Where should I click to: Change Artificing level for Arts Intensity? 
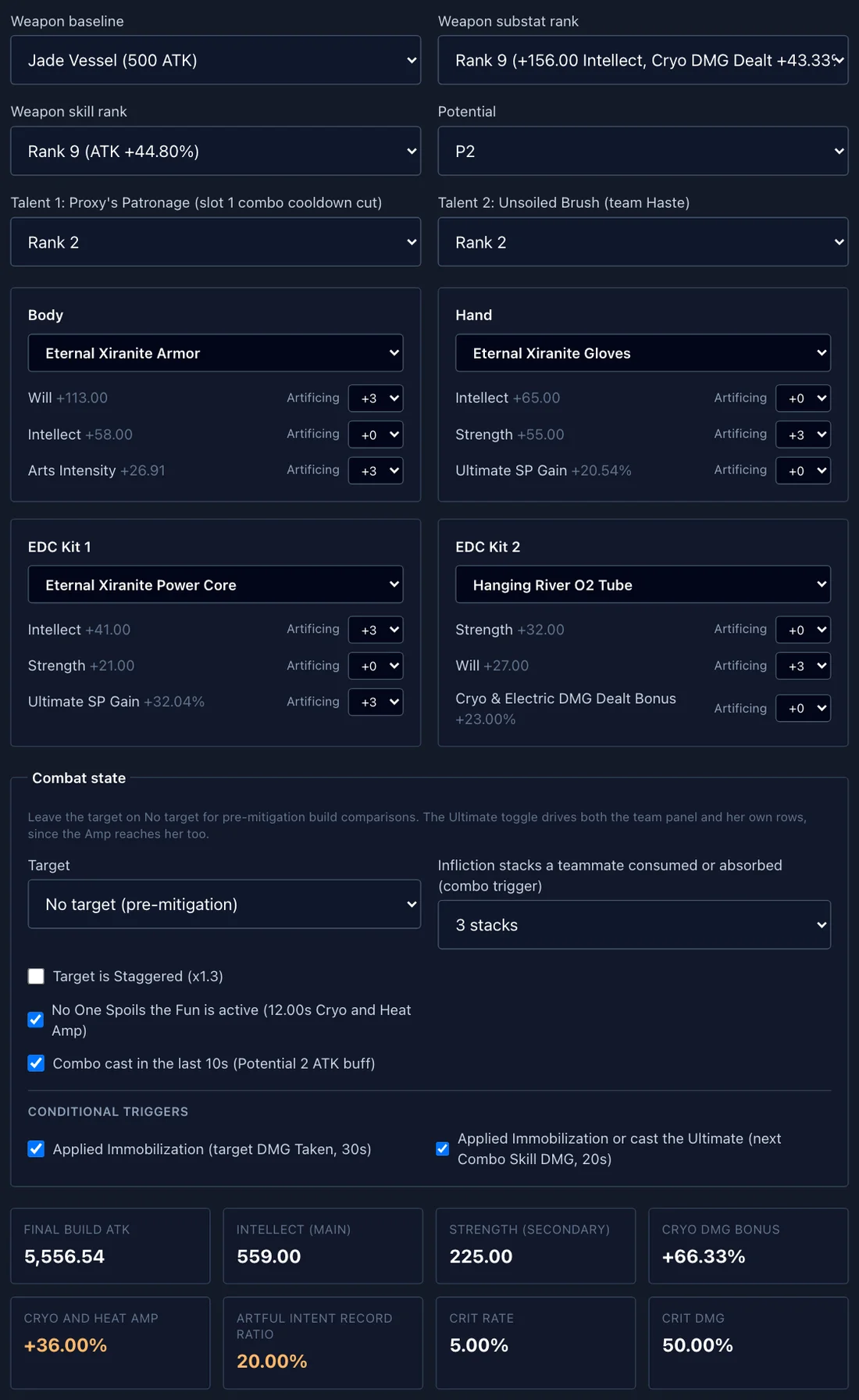point(376,470)
